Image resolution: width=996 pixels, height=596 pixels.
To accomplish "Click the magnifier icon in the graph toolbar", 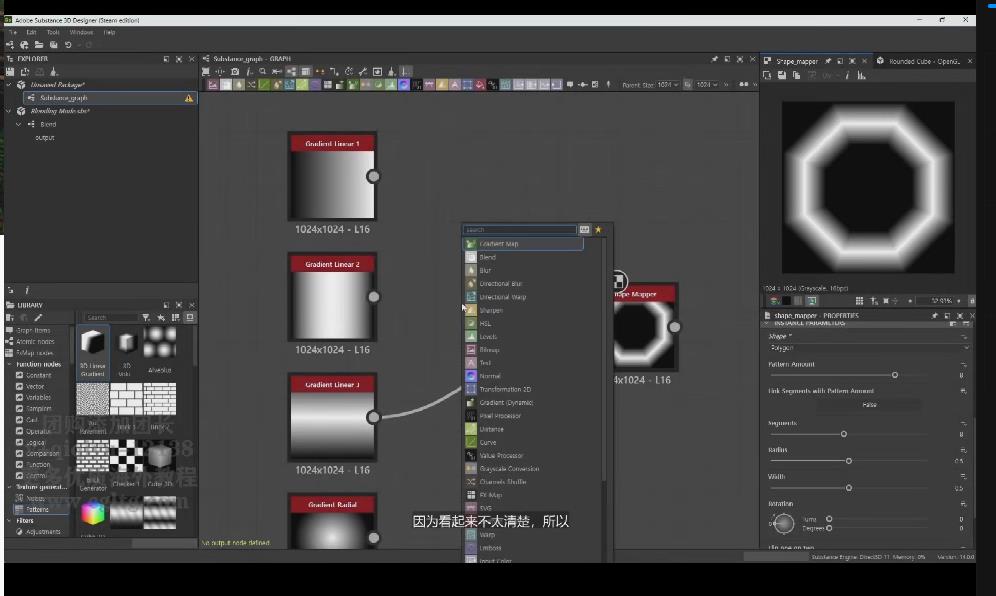I will (262, 72).
